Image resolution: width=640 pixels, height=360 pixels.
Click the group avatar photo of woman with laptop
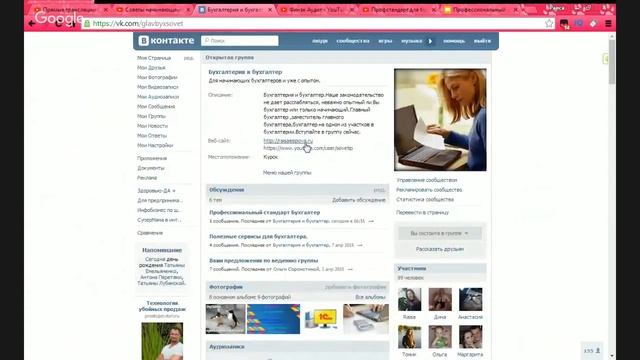pyautogui.click(x=440, y=120)
